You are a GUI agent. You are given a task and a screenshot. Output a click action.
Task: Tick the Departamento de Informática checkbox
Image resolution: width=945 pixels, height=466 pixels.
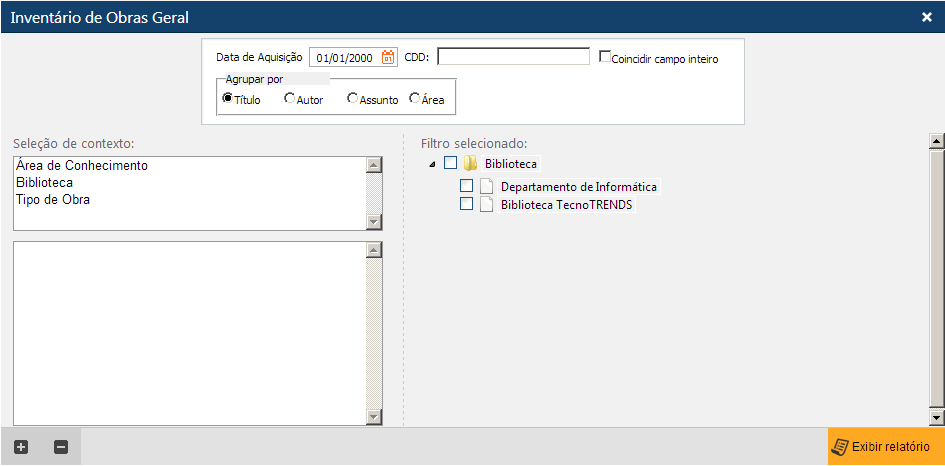tap(466, 186)
